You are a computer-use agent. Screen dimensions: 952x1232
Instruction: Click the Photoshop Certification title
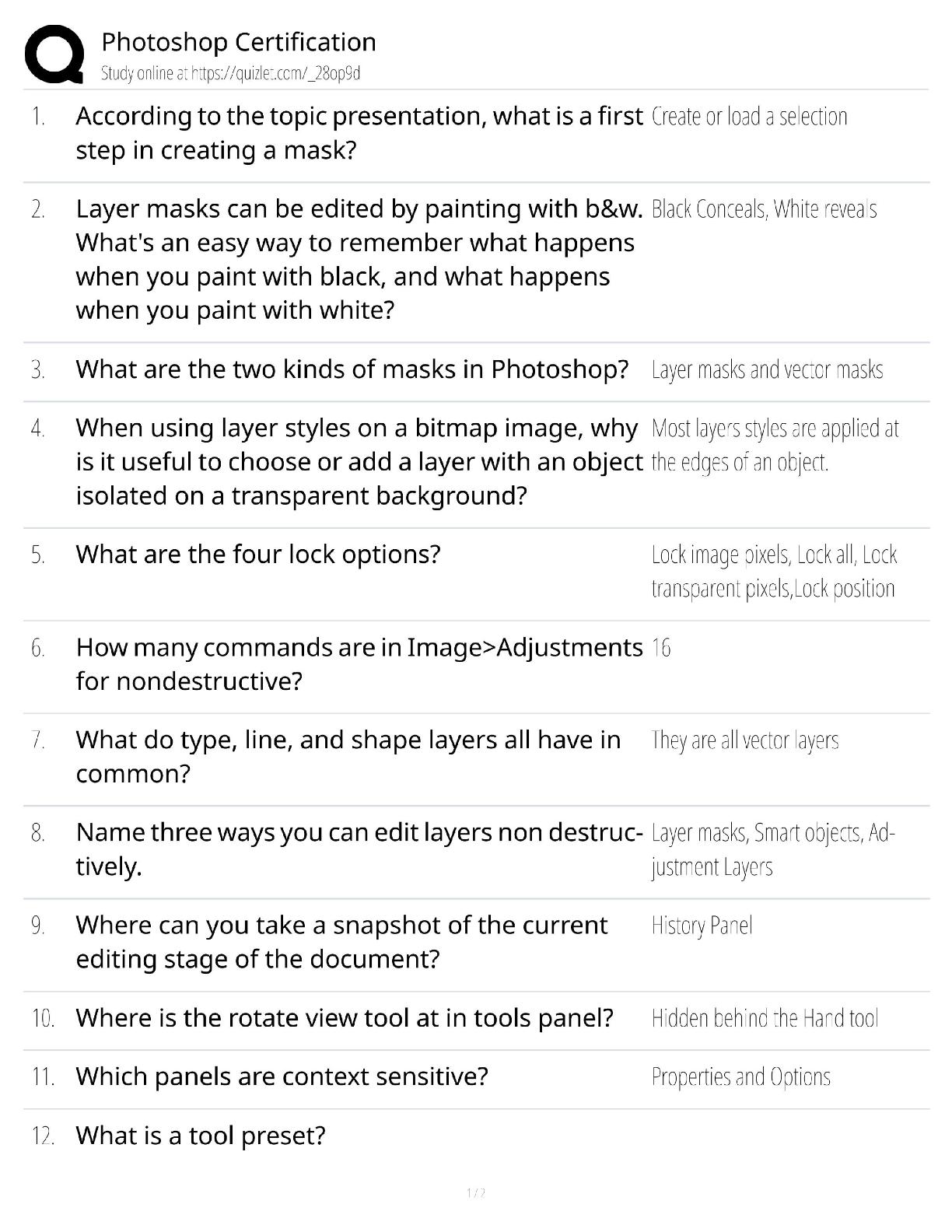pyautogui.click(x=238, y=42)
